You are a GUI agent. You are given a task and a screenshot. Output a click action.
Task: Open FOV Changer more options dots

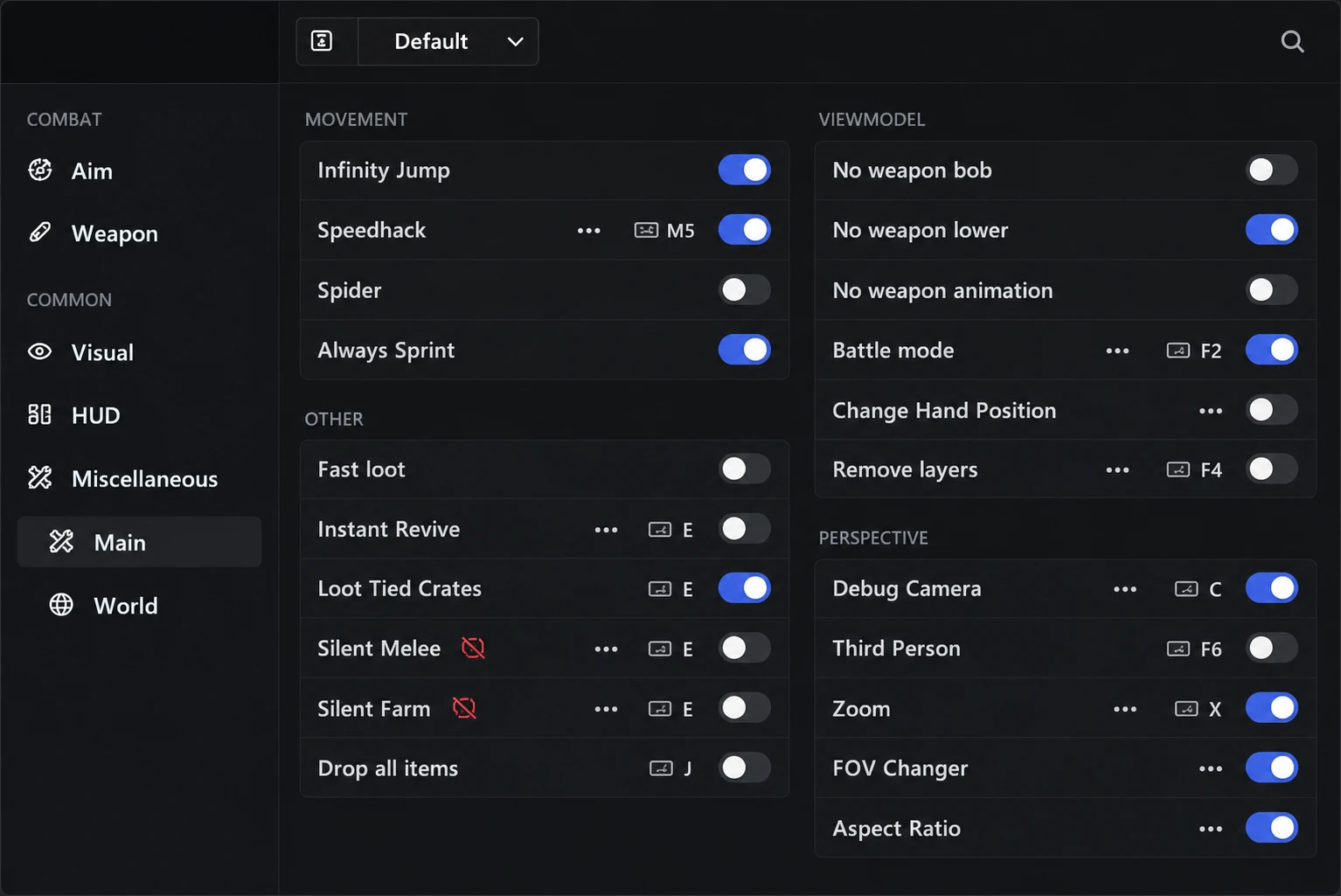(x=1211, y=769)
